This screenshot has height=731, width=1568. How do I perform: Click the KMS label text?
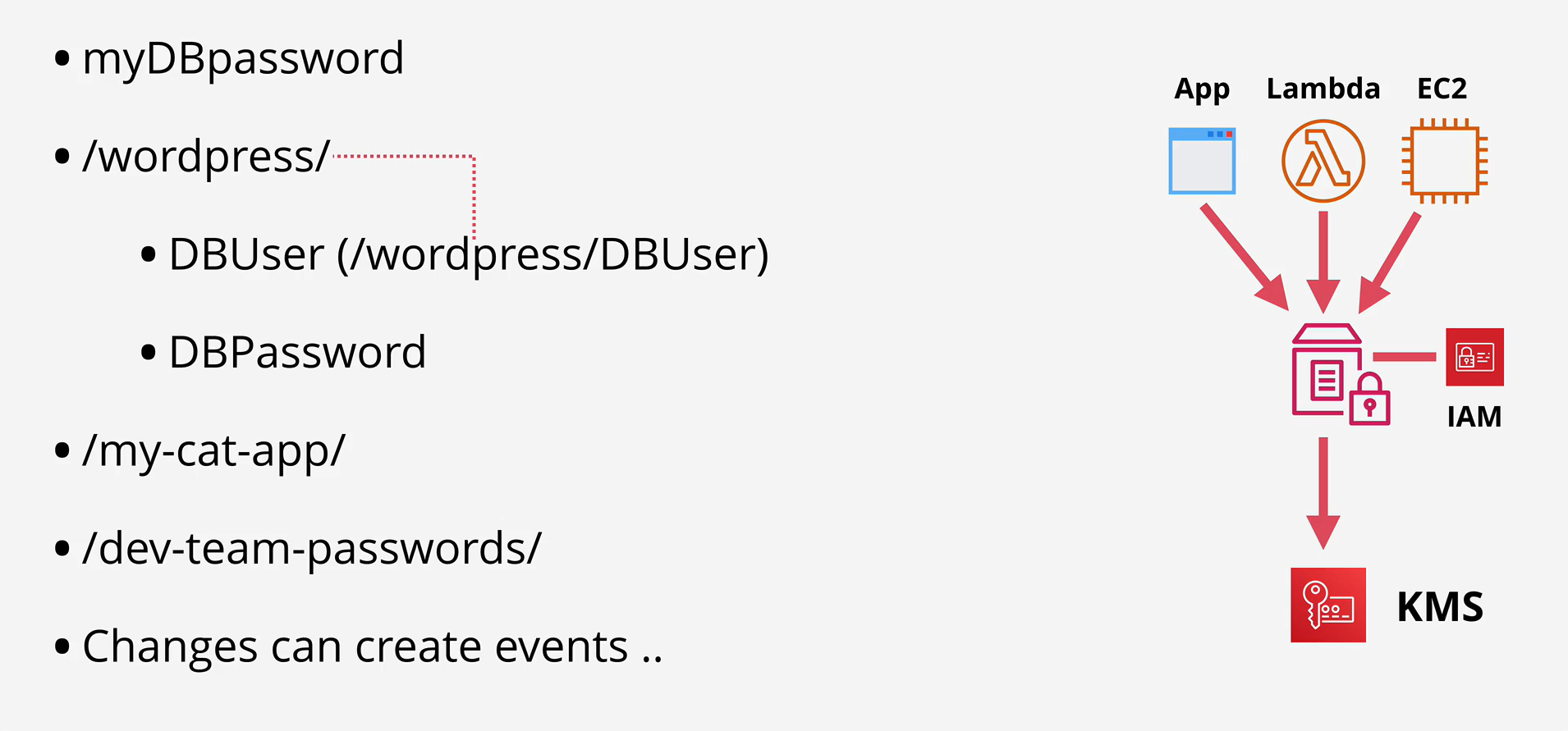tap(1441, 607)
